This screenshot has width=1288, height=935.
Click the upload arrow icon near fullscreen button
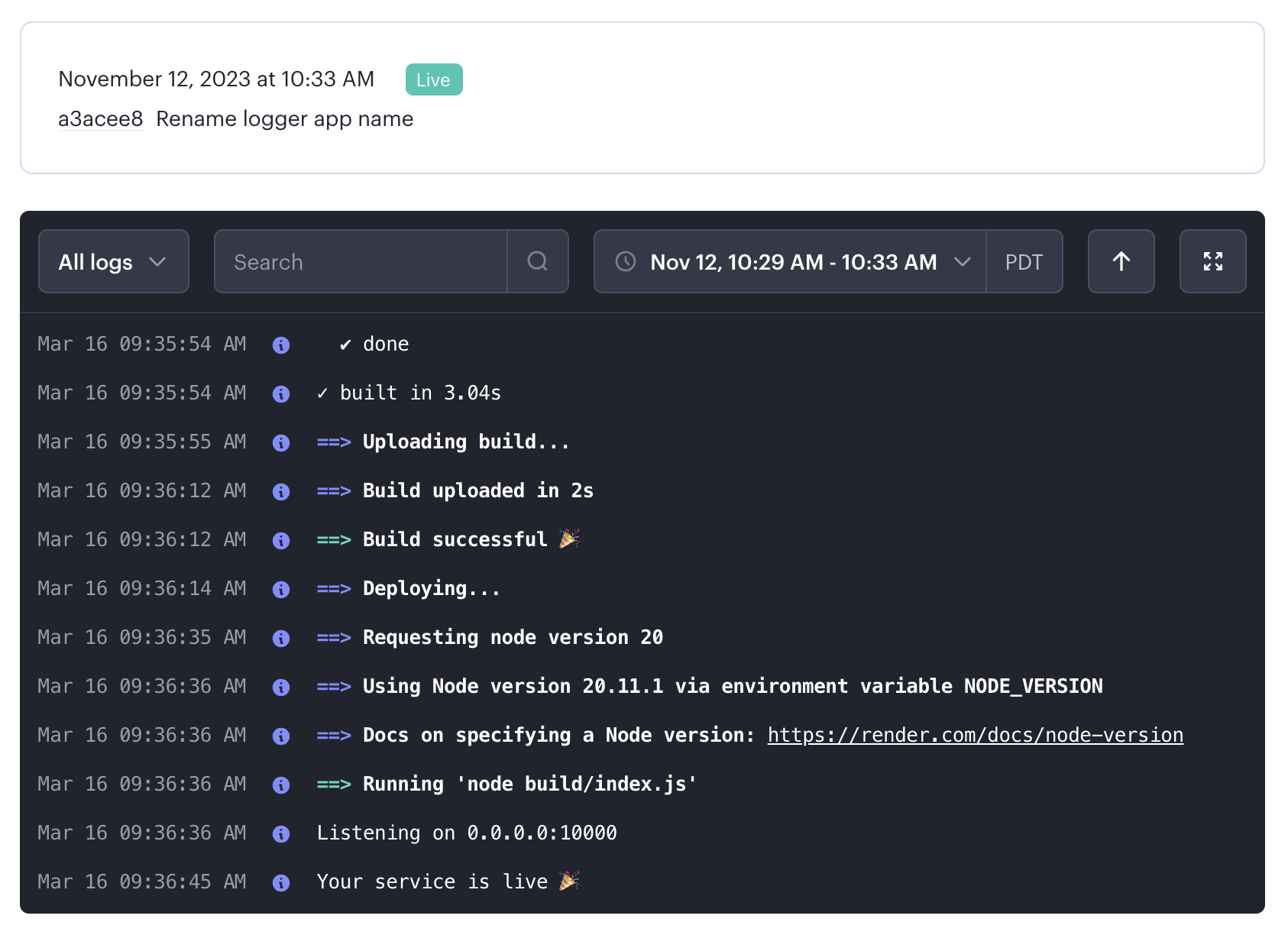pos(1121,261)
